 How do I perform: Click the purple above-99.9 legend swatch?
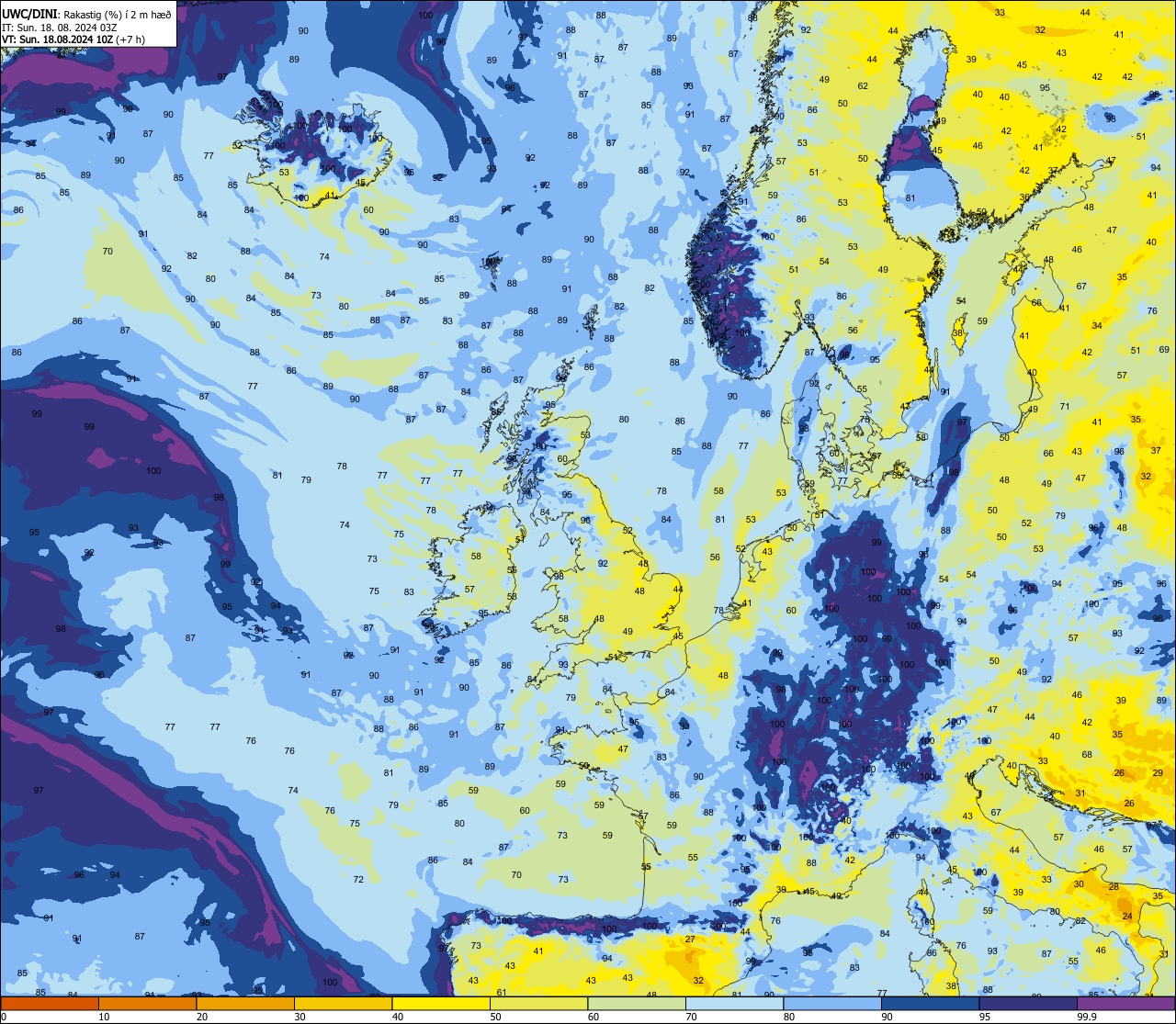1127,1003
